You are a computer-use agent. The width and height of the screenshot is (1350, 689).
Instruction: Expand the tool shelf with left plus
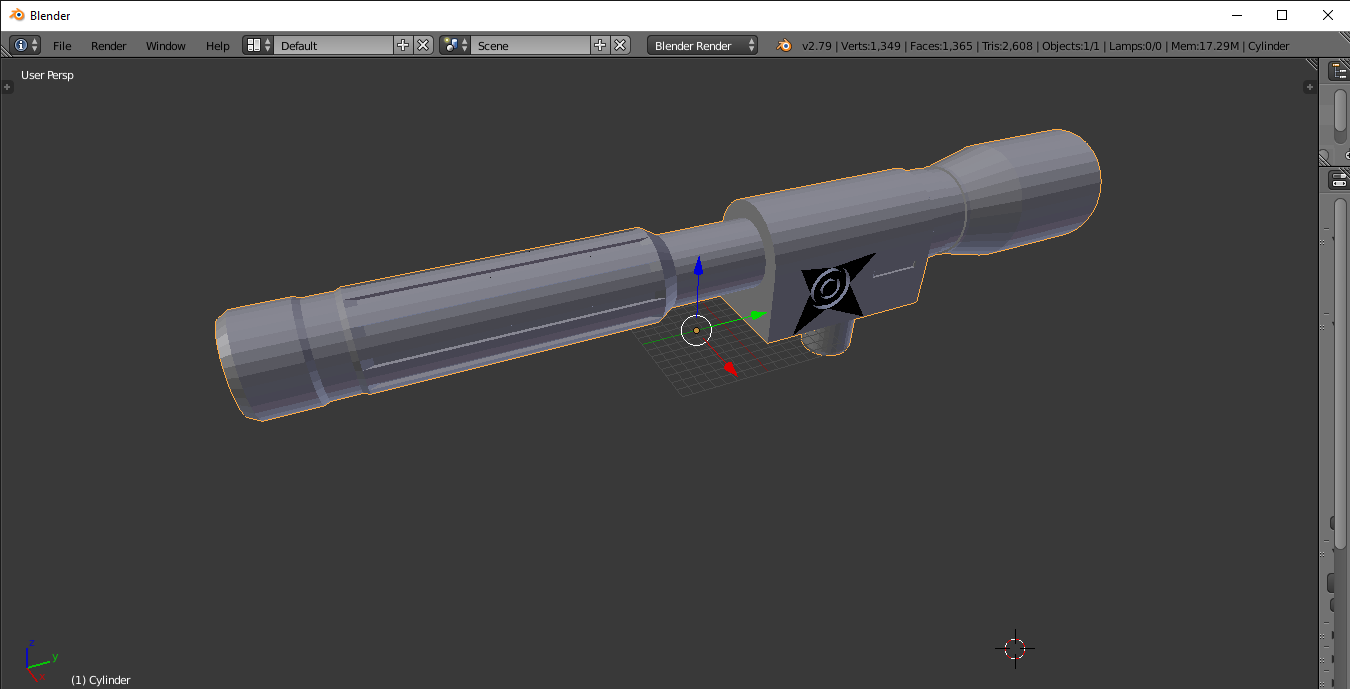(x=7, y=87)
